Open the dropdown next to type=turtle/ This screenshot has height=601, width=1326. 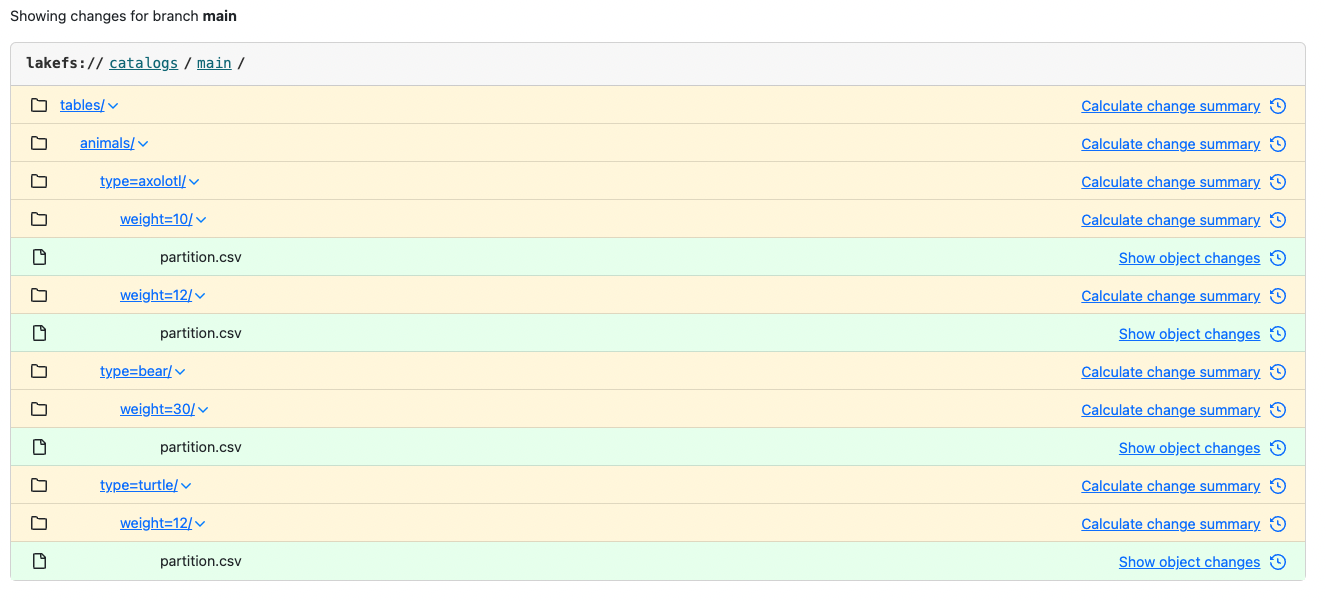coord(187,485)
